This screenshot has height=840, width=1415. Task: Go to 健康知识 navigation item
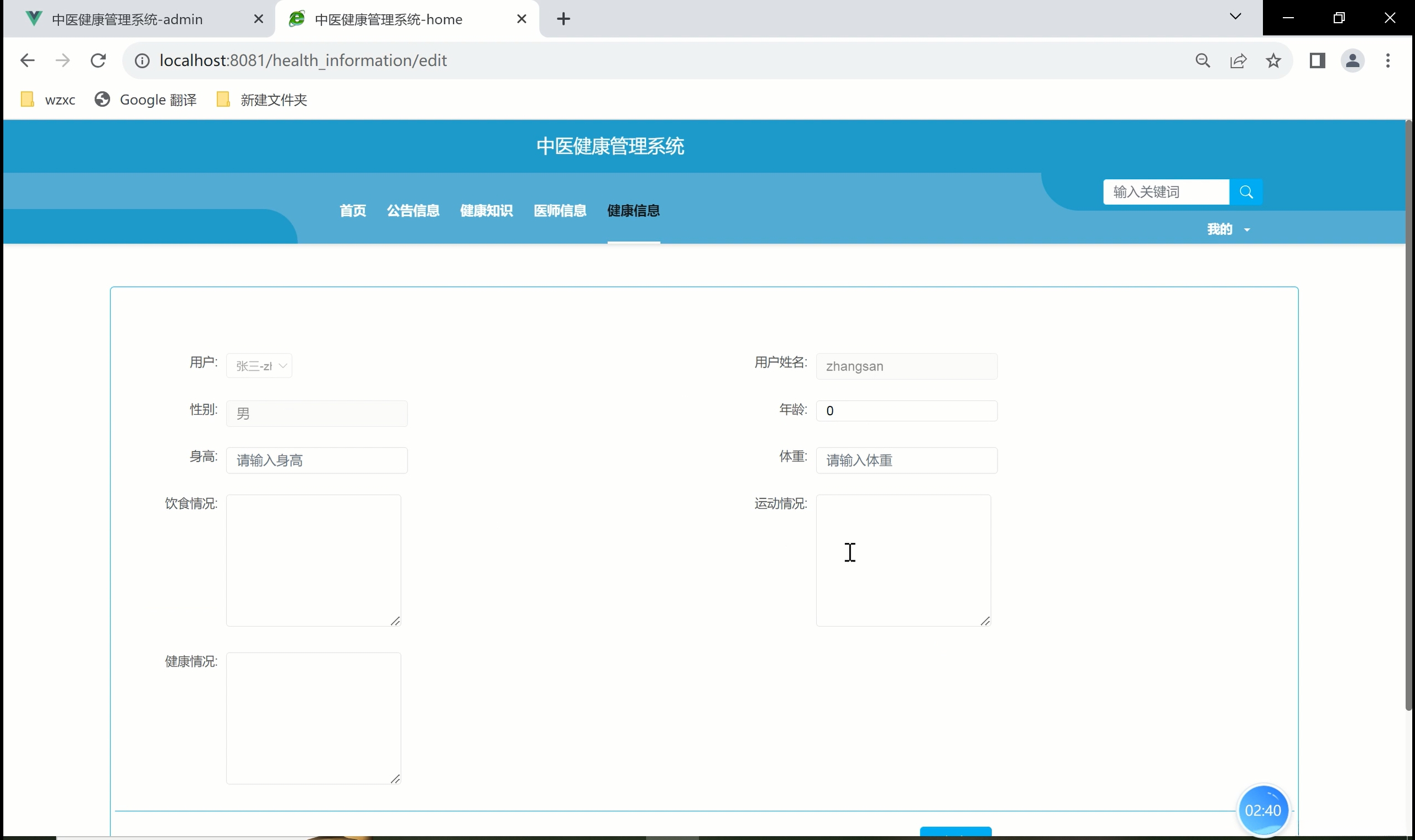click(486, 211)
